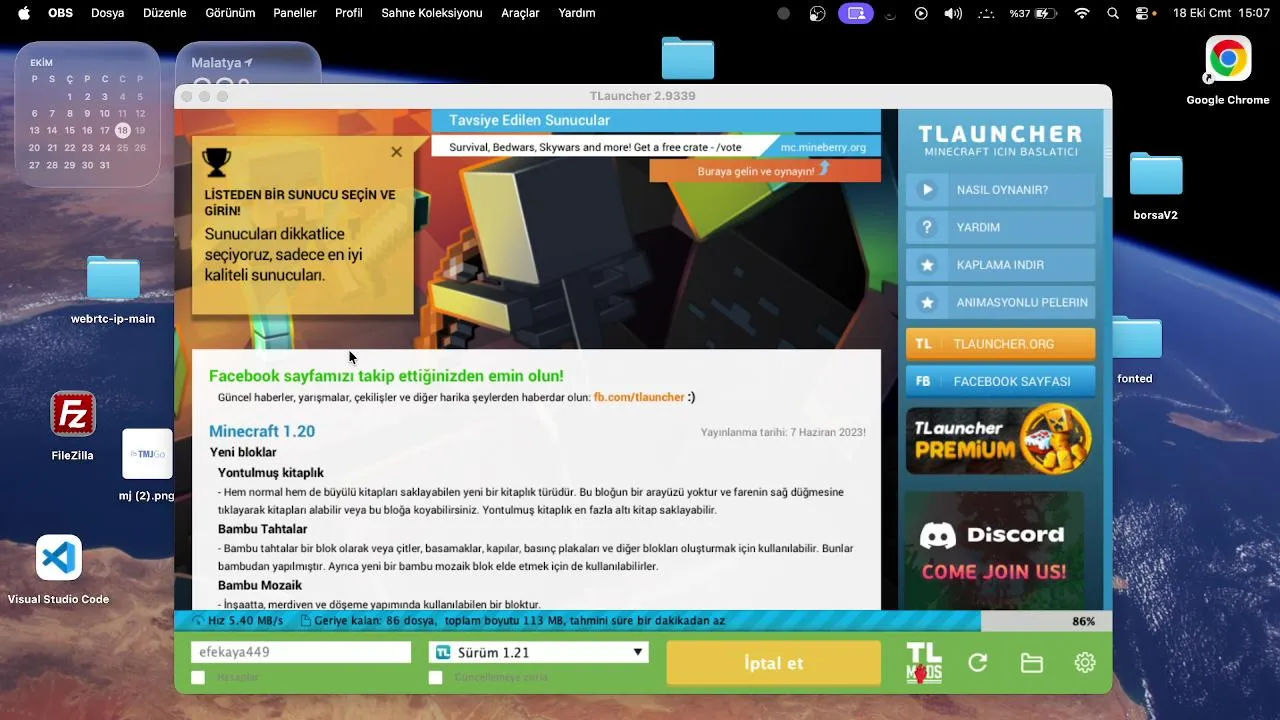Click star icon beside ANIMASYONLU PELERIN
Image resolution: width=1280 pixels, height=720 pixels.
[x=927, y=302]
